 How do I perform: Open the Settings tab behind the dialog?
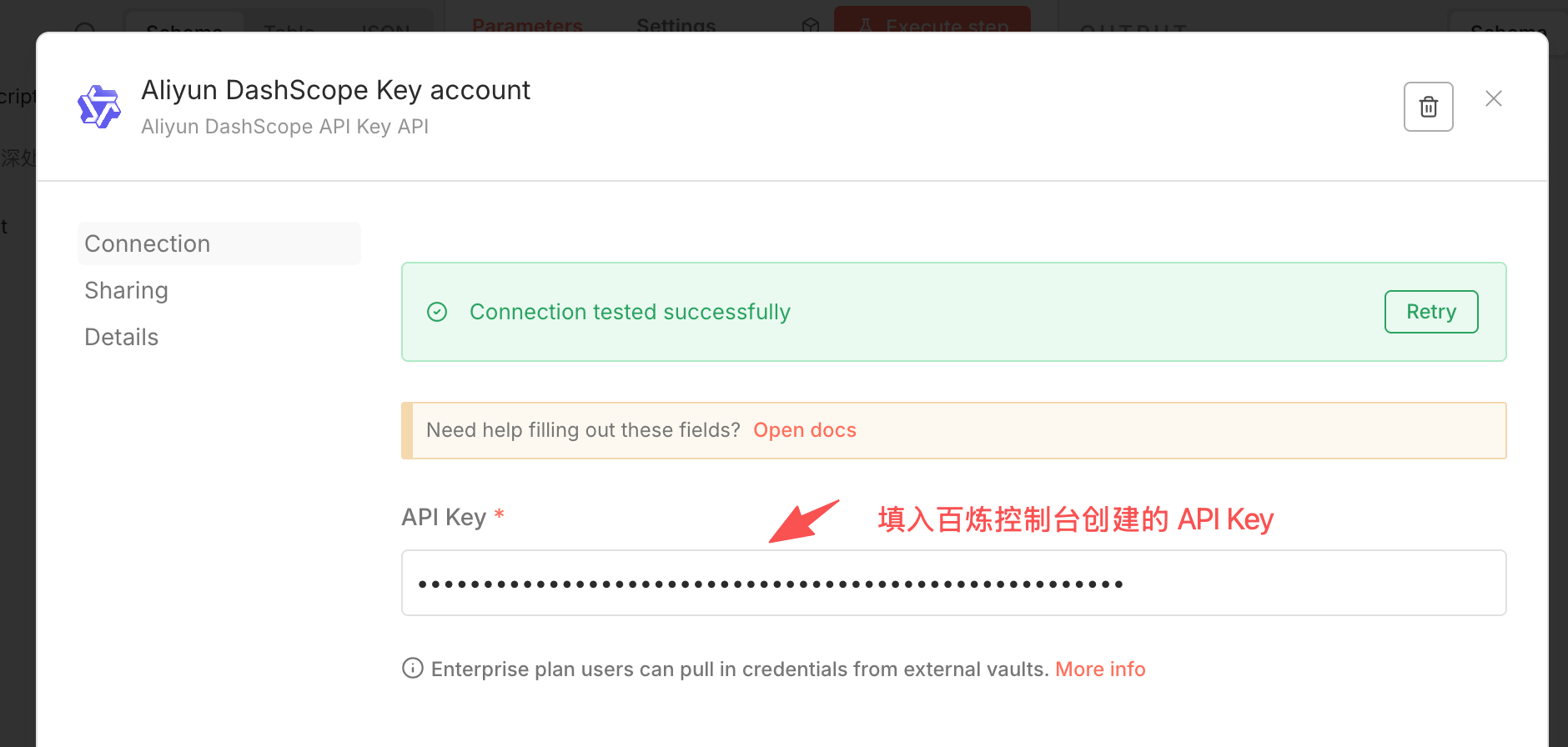click(676, 25)
